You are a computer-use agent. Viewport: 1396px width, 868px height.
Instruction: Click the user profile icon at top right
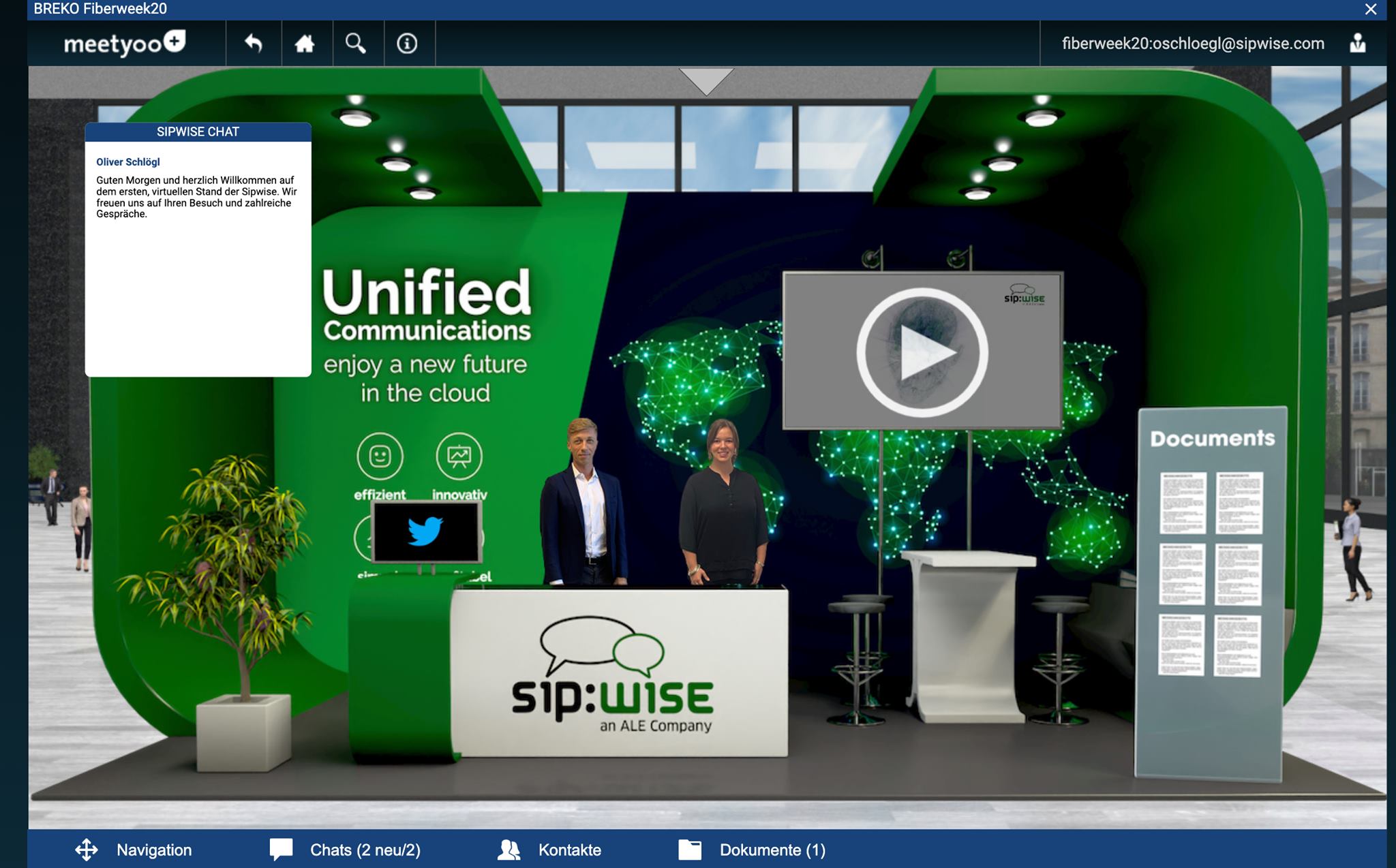(1358, 43)
